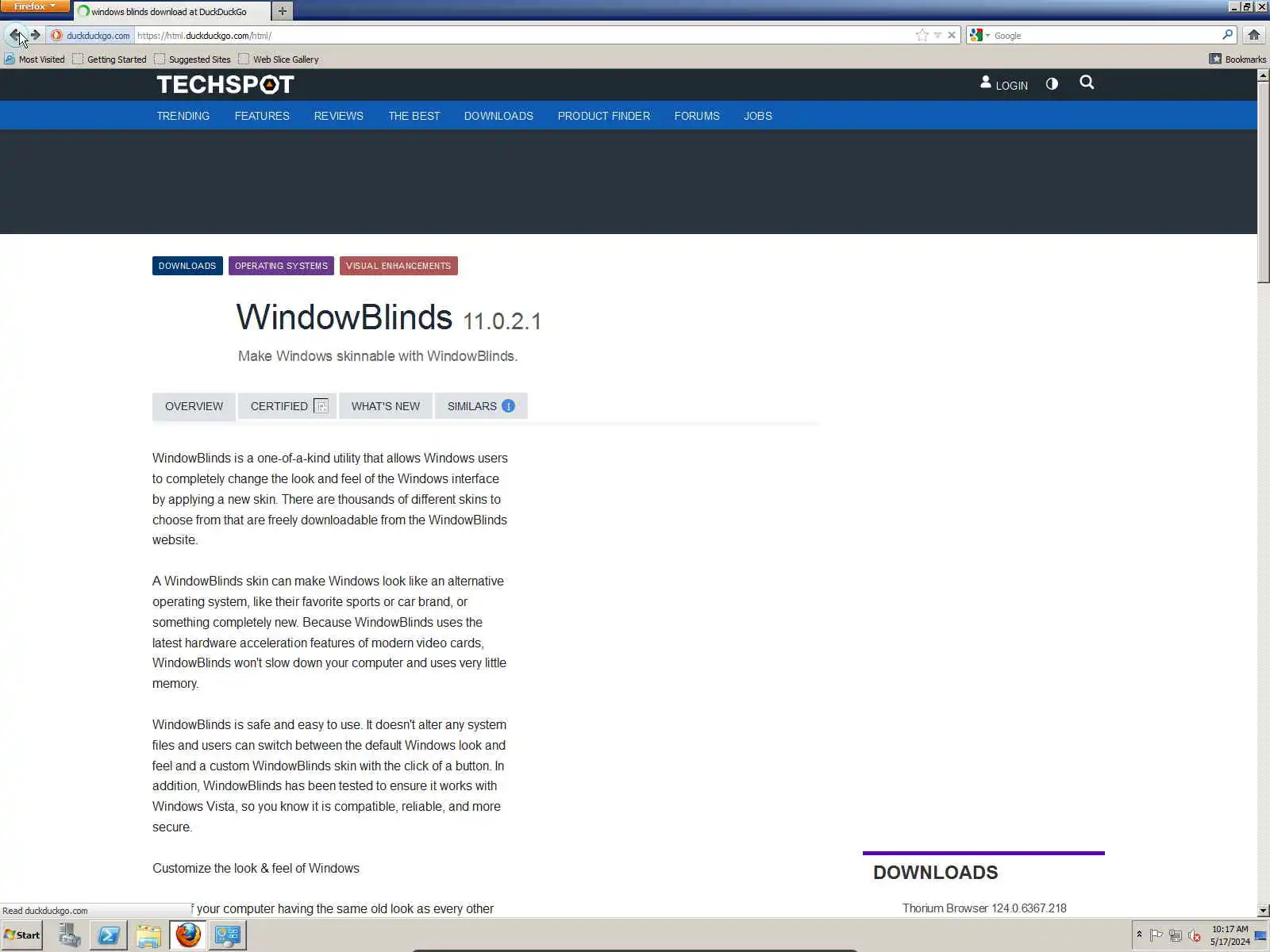Bookmark this page with the star icon
1270x952 pixels.
pos(922,35)
